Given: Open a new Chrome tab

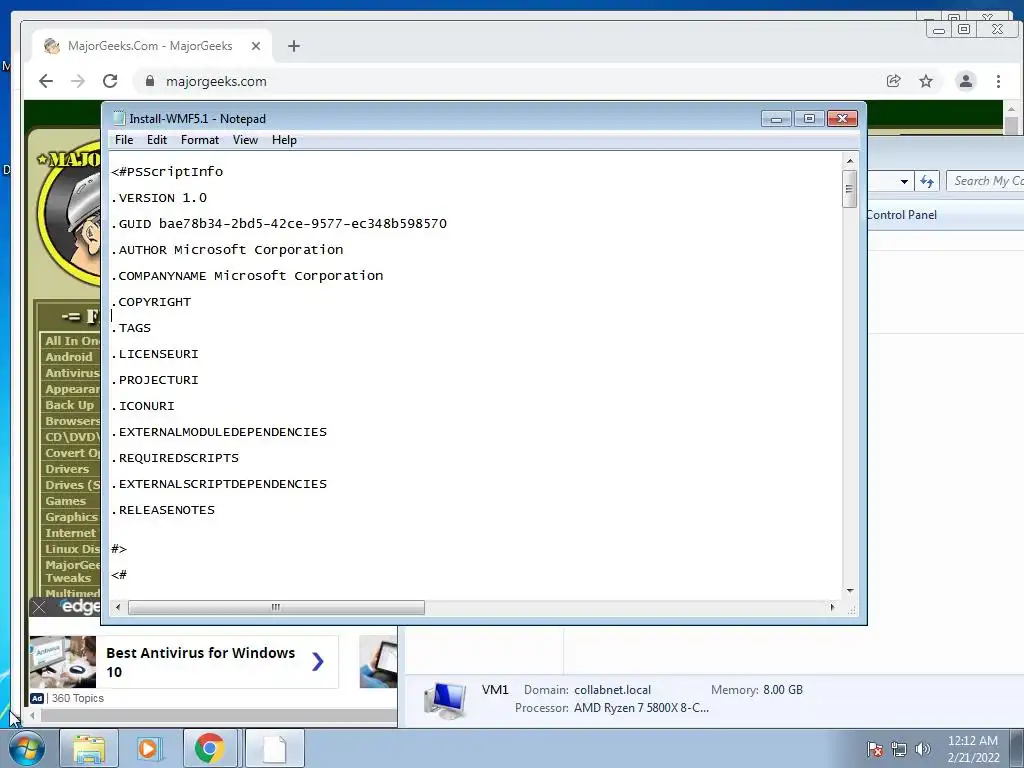Looking at the screenshot, I should click(x=294, y=46).
